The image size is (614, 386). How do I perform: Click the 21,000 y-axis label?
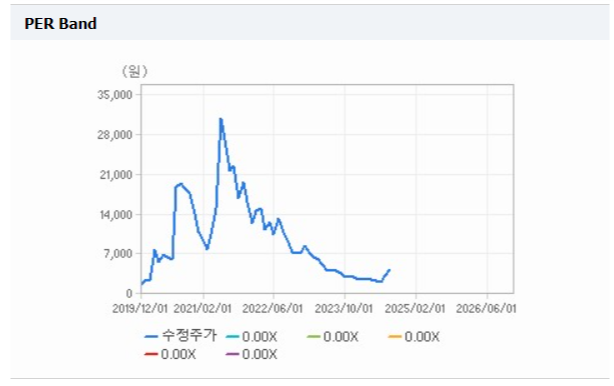[116, 175]
